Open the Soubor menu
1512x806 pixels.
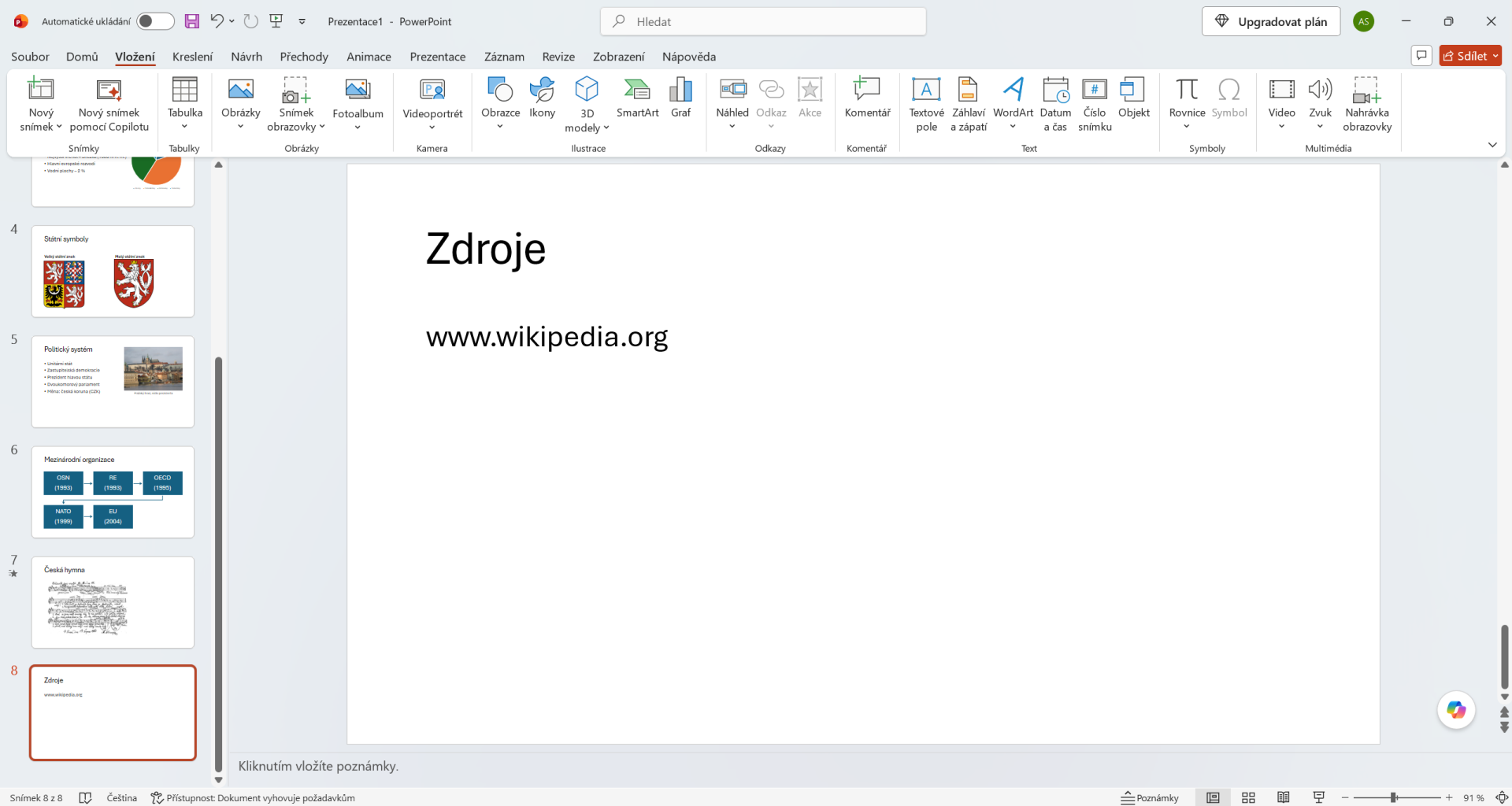tap(30, 57)
